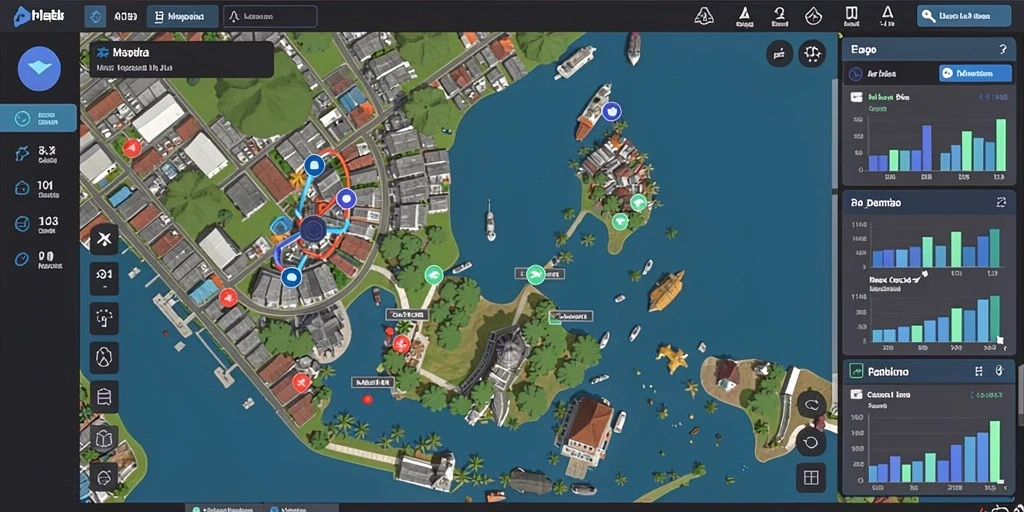Open the stacked layers tool in the left toolbar
Image resolution: width=1024 pixels, height=512 pixels.
(104, 396)
